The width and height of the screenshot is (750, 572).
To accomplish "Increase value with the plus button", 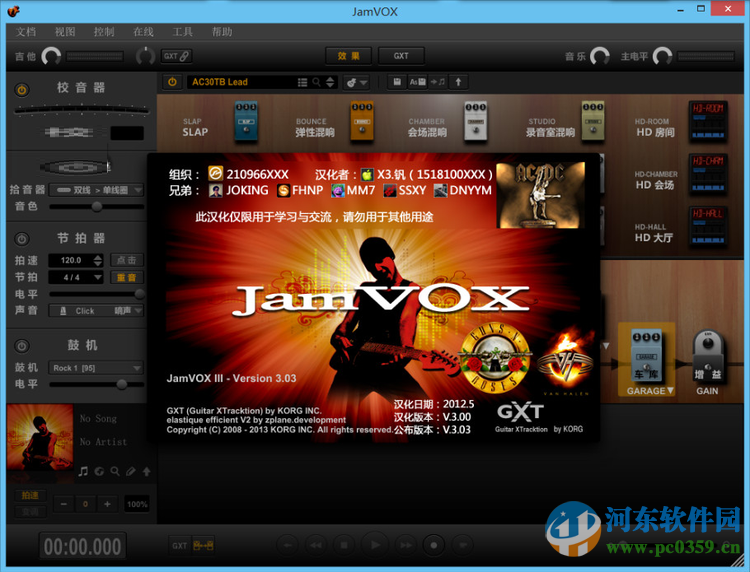I will click(107, 504).
